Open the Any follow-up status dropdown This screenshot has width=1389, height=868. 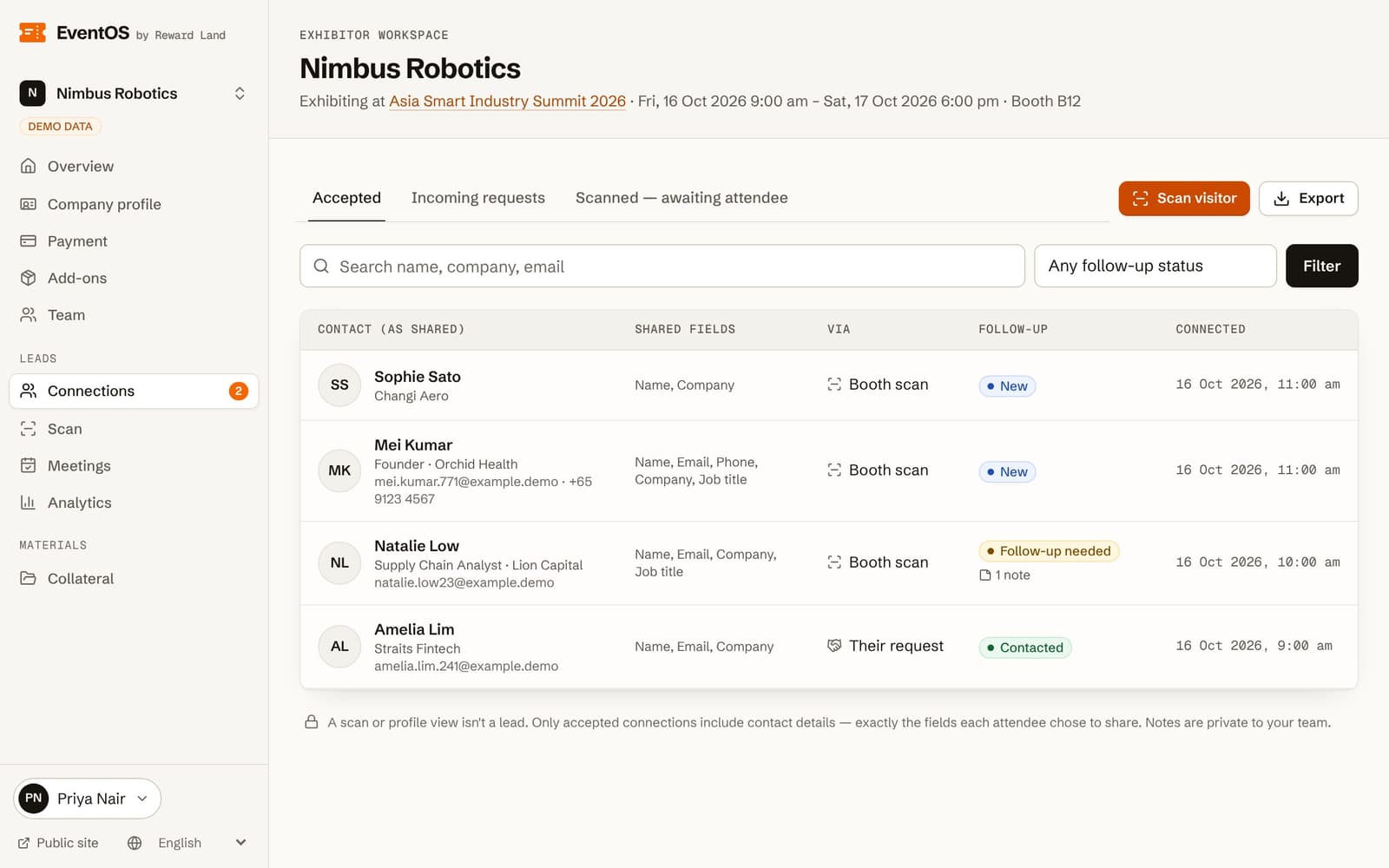pos(1155,266)
